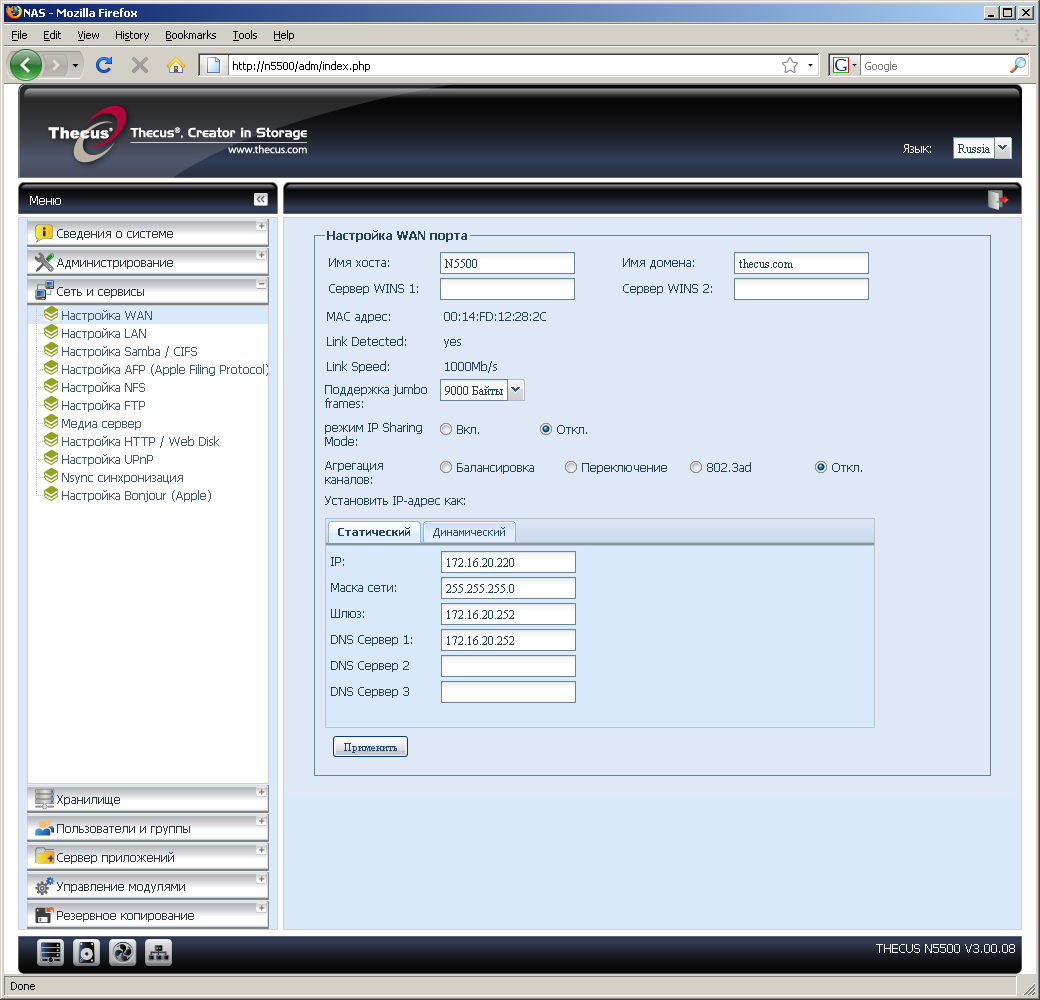The height and width of the screenshot is (1000, 1040).
Task: Open the back/forward history dropdown
Action: pos(75,65)
